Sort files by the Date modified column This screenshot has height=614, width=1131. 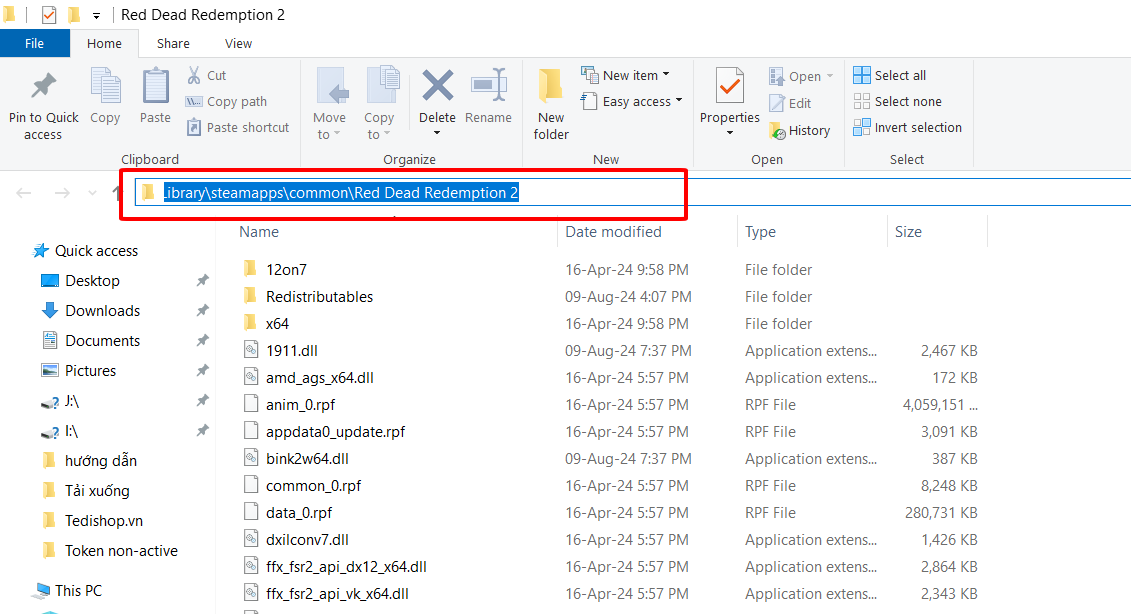(613, 232)
